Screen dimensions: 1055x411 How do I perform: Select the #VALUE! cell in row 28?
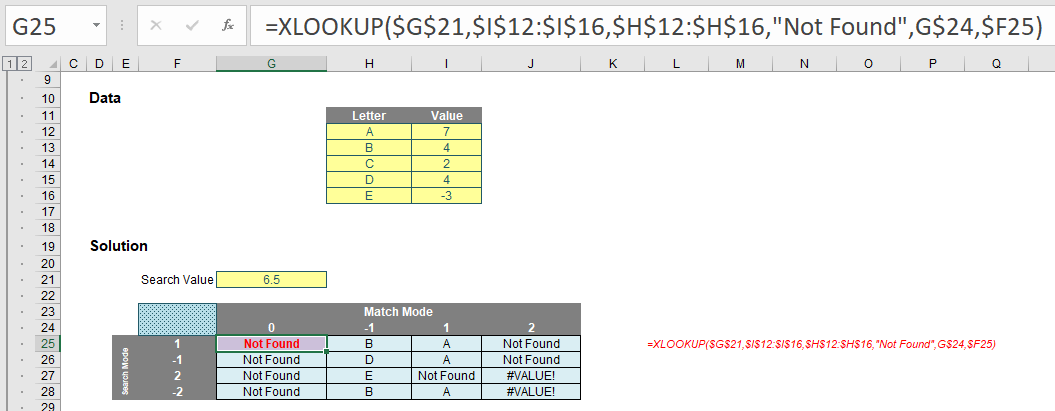[531, 391]
